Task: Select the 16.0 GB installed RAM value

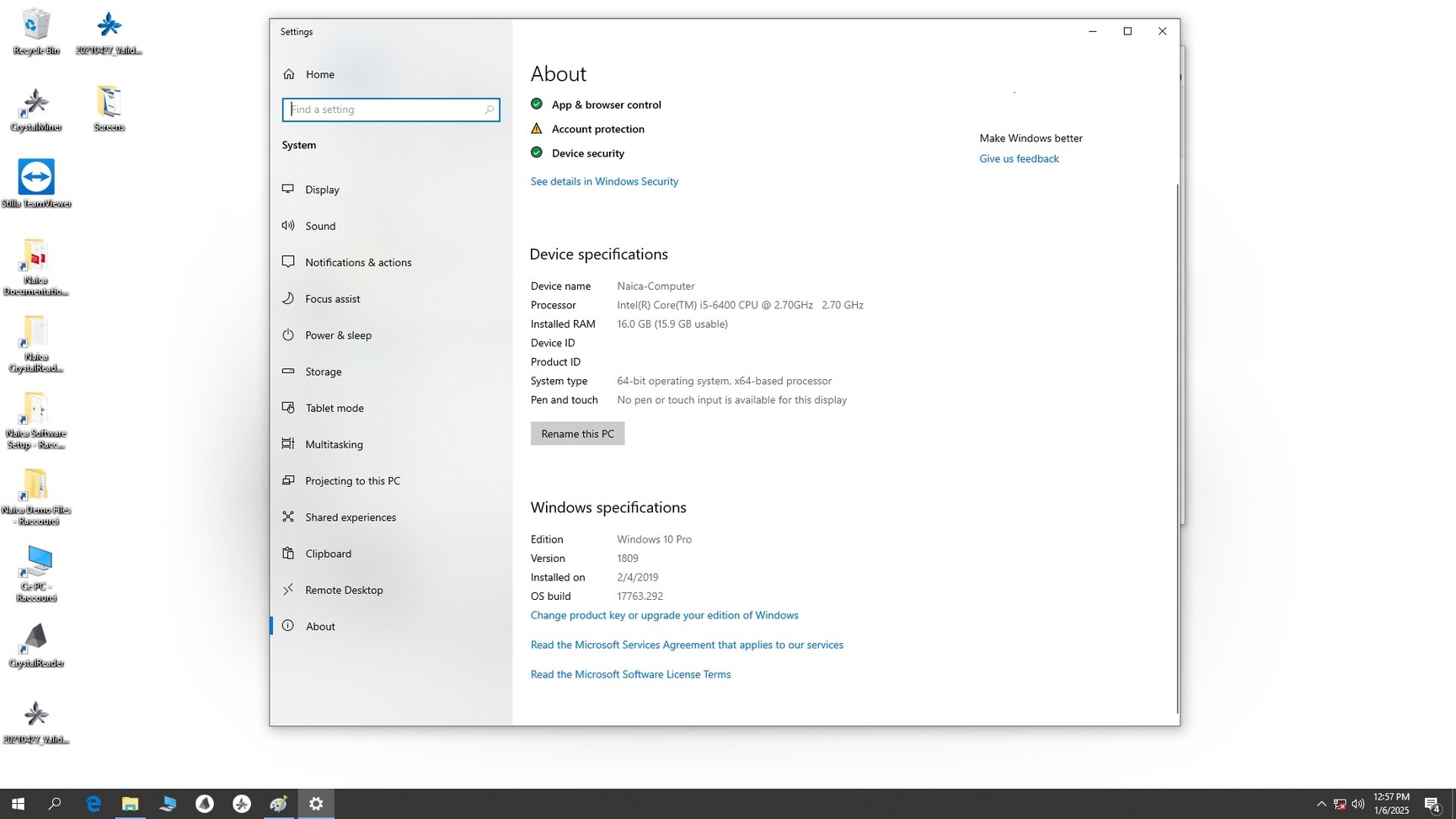Action: point(672,324)
